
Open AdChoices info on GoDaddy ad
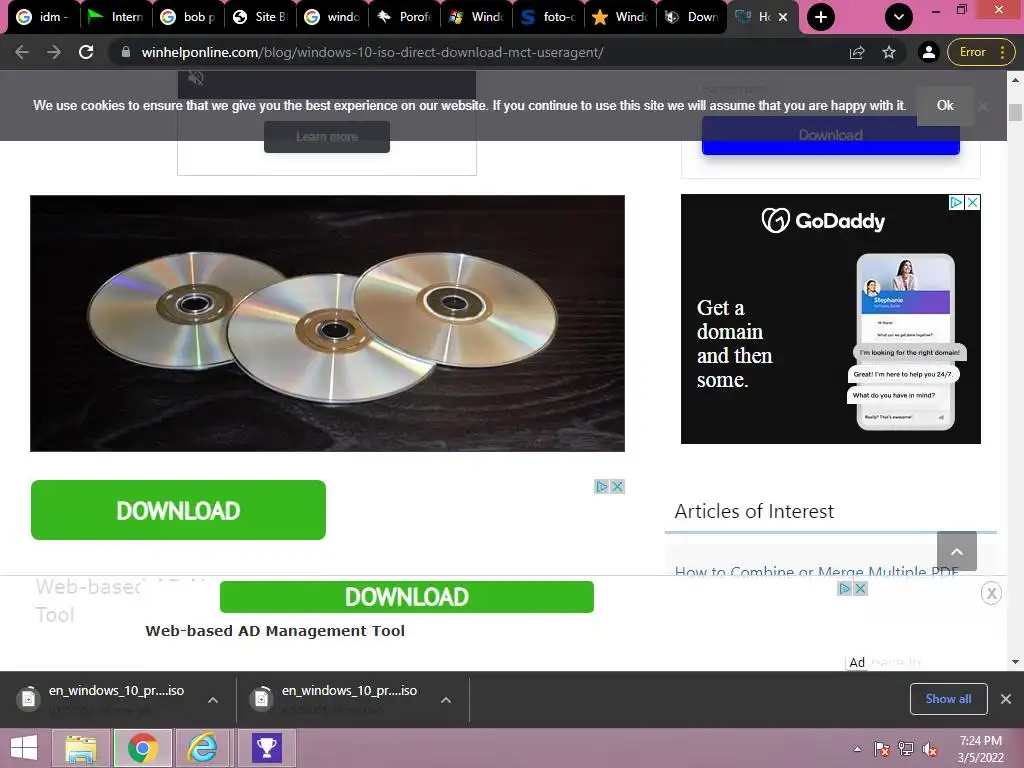(956, 202)
